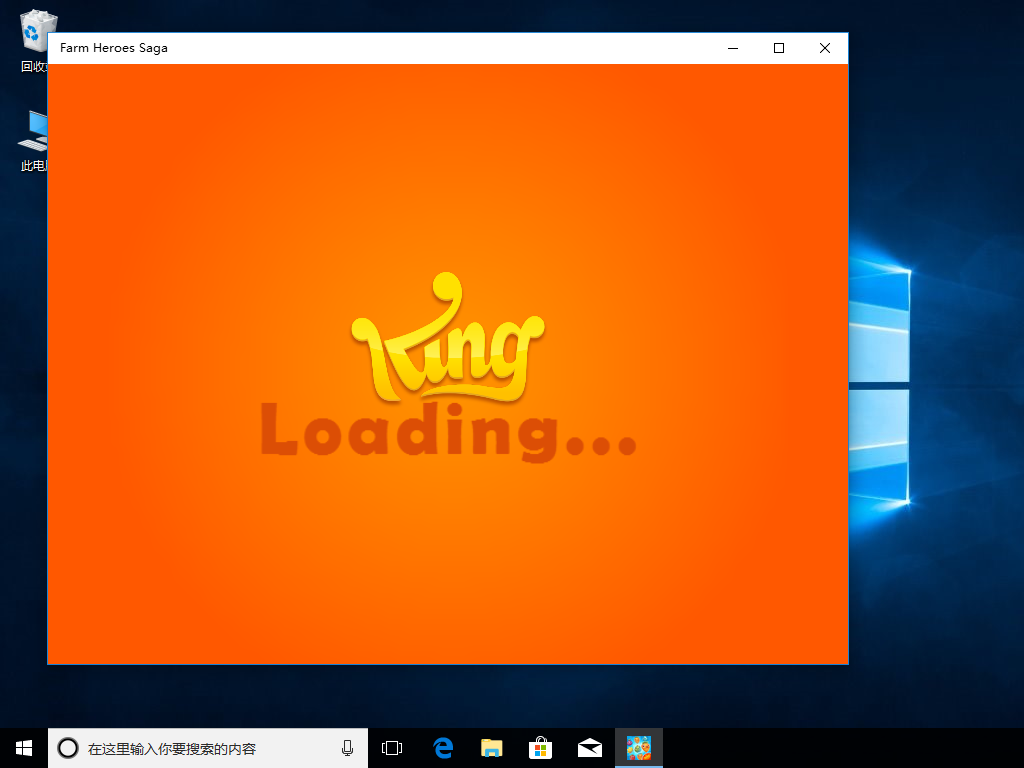The height and width of the screenshot is (768, 1024).
Task: Click the King logo in the game
Action: [x=448, y=337]
